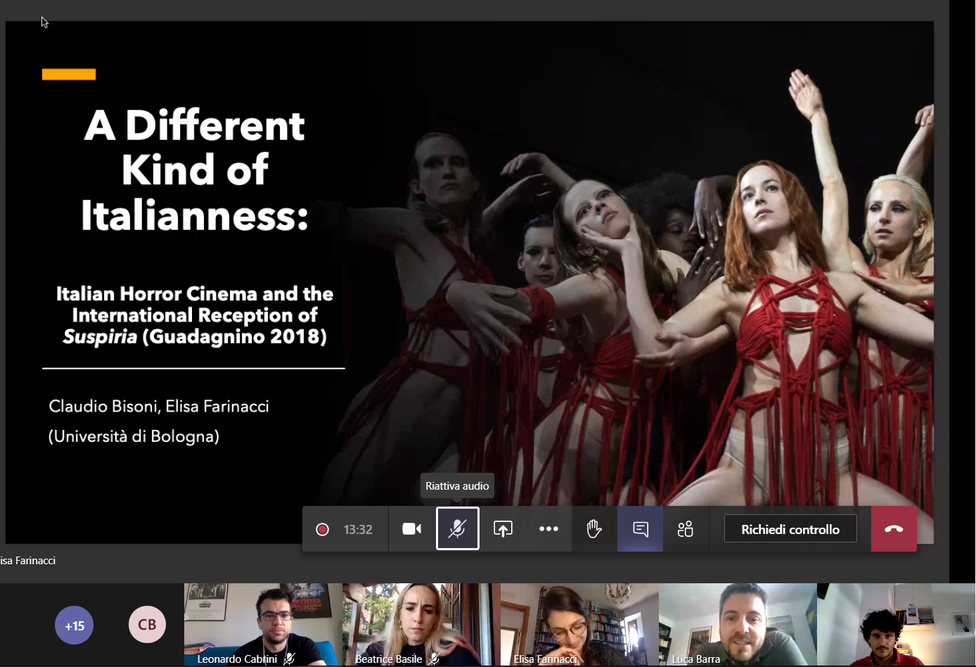Raise your hand in the meeting

coord(594,529)
